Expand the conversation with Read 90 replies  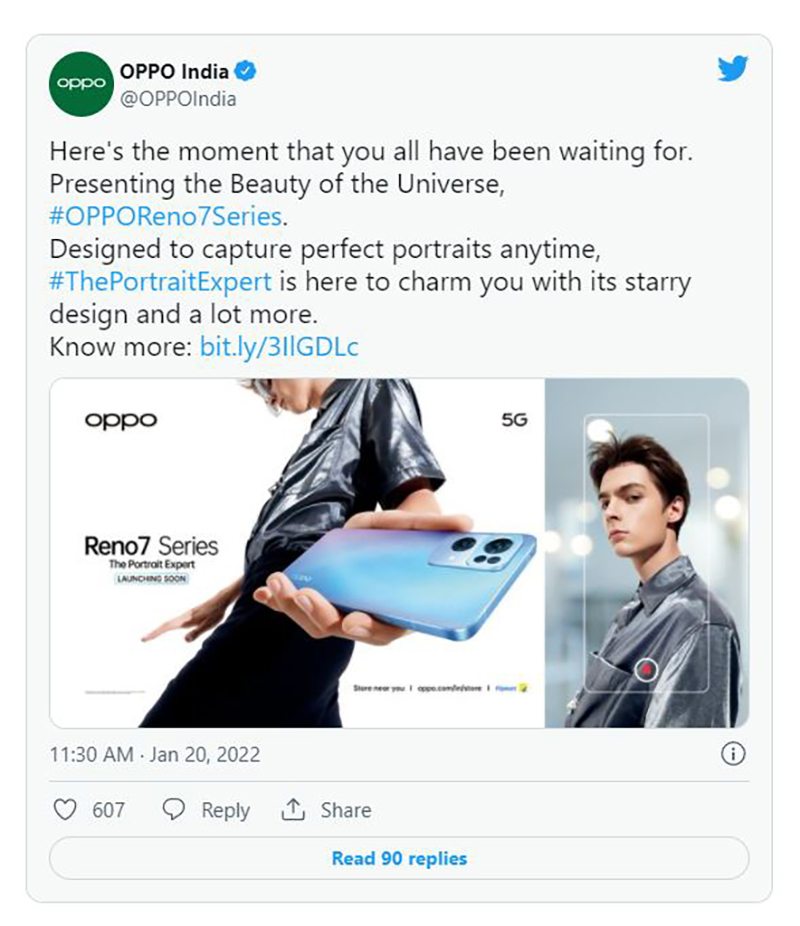point(399,857)
